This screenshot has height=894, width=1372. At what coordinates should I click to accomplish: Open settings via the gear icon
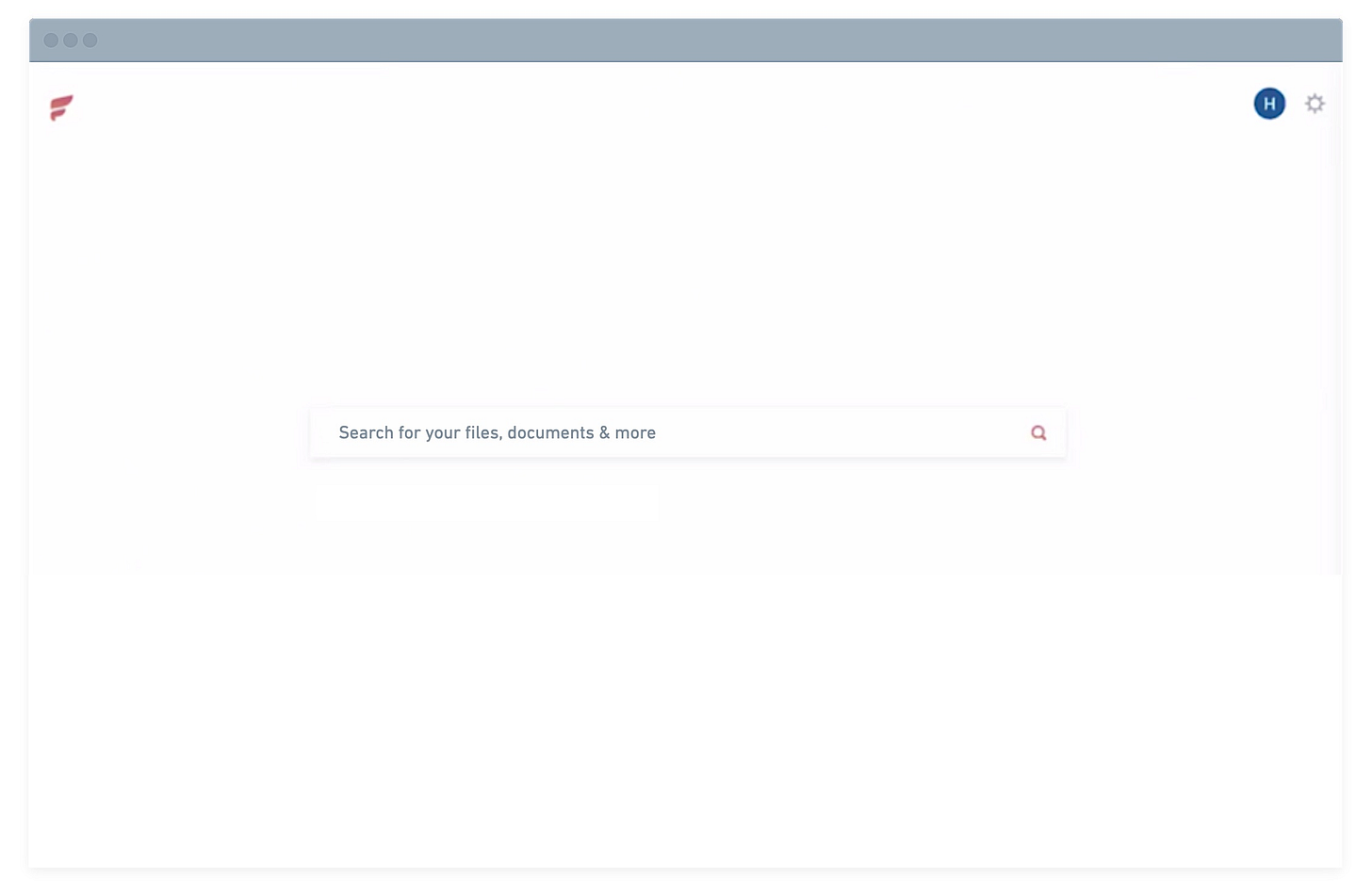coord(1315,104)
